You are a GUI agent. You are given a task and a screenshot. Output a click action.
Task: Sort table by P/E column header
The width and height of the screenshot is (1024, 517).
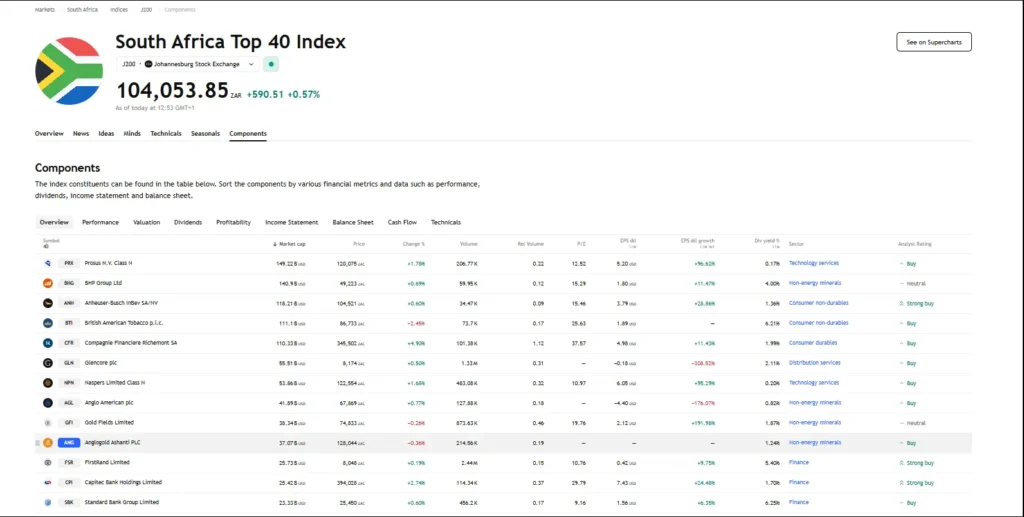581,244
